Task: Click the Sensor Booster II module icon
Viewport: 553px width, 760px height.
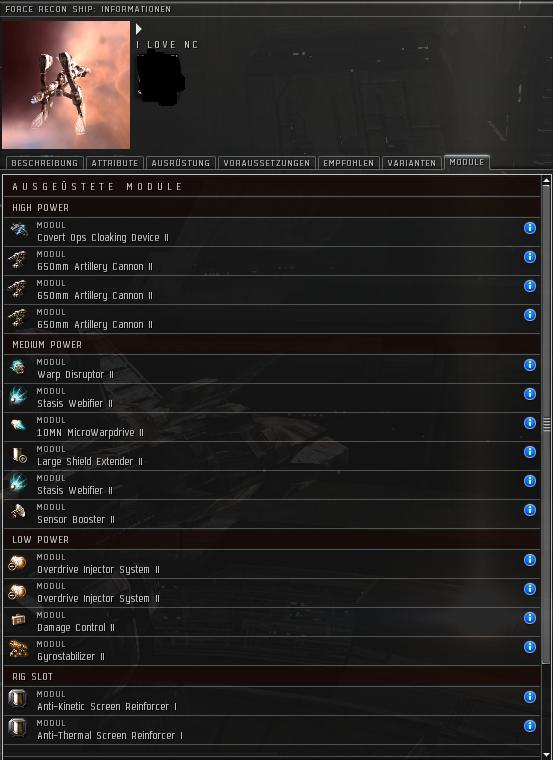Action: coord(18,512)
